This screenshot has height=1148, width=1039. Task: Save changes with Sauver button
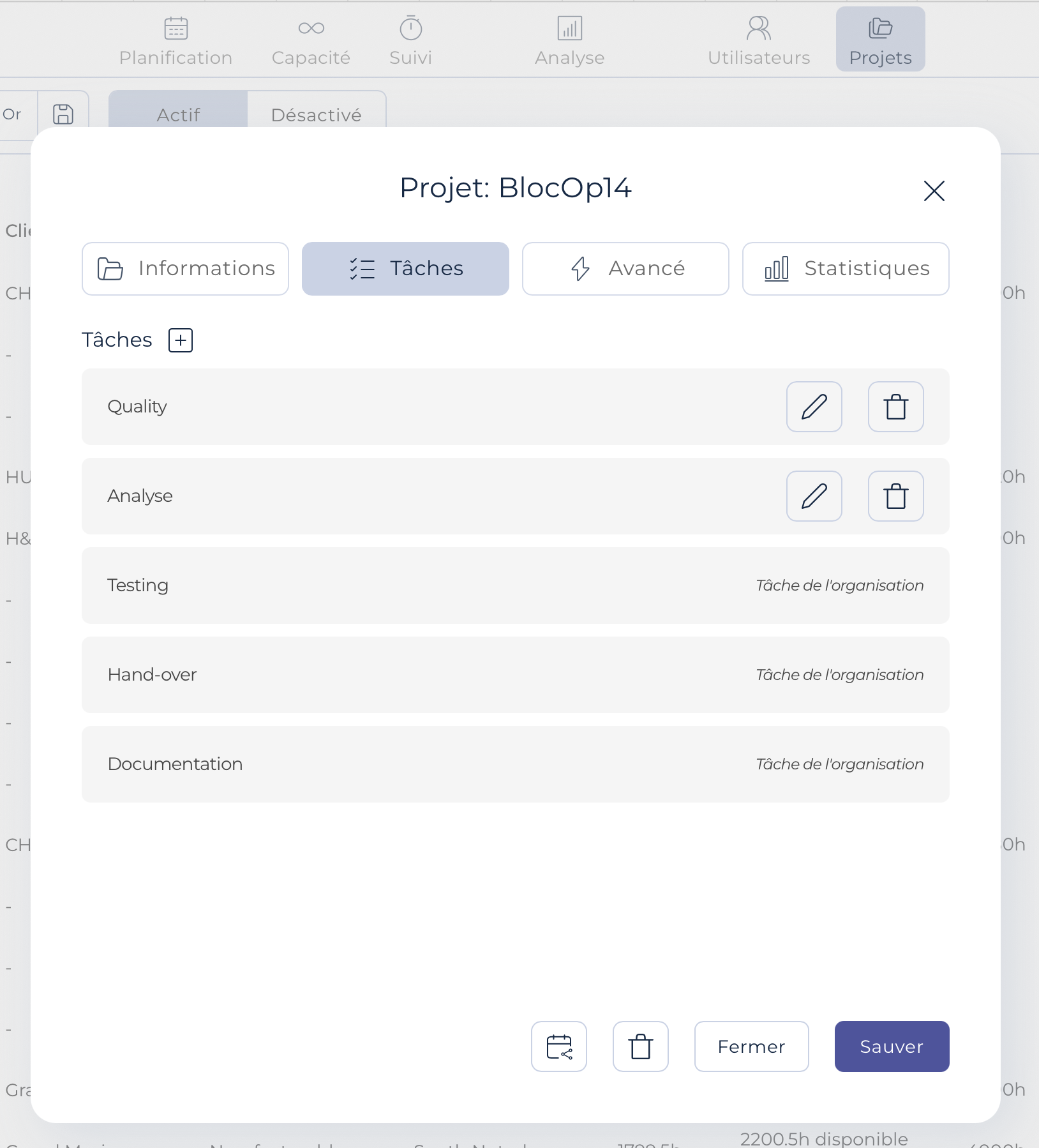click(892, 1046)
